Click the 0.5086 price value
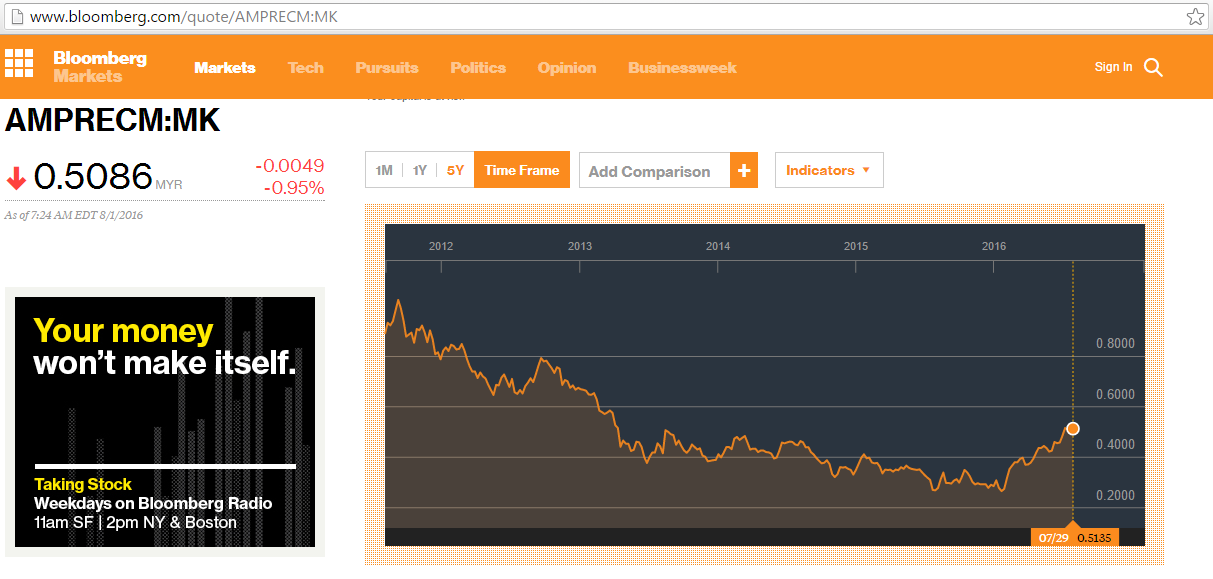 (93, 177)
